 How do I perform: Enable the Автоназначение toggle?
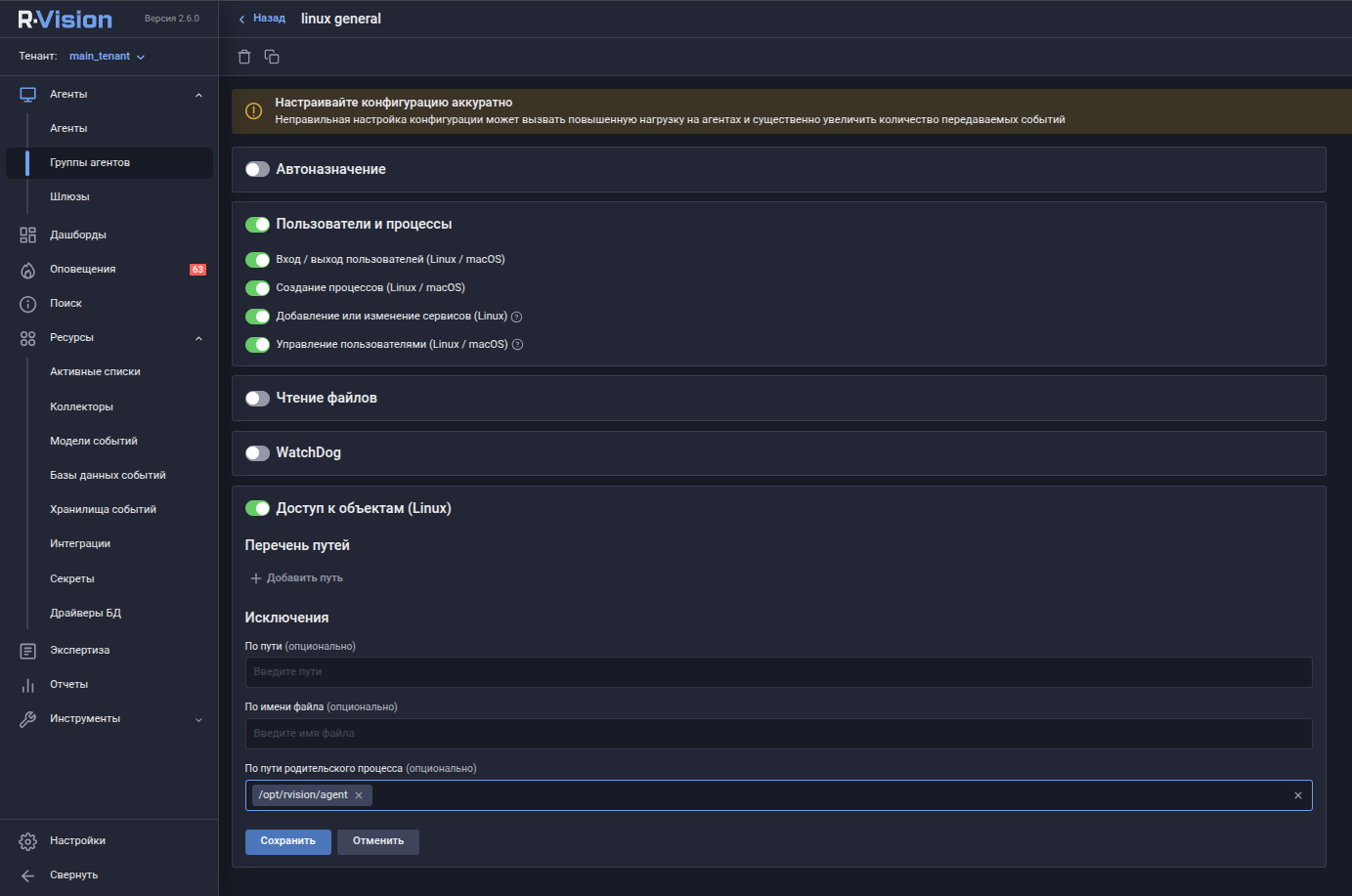pos(257,168)
